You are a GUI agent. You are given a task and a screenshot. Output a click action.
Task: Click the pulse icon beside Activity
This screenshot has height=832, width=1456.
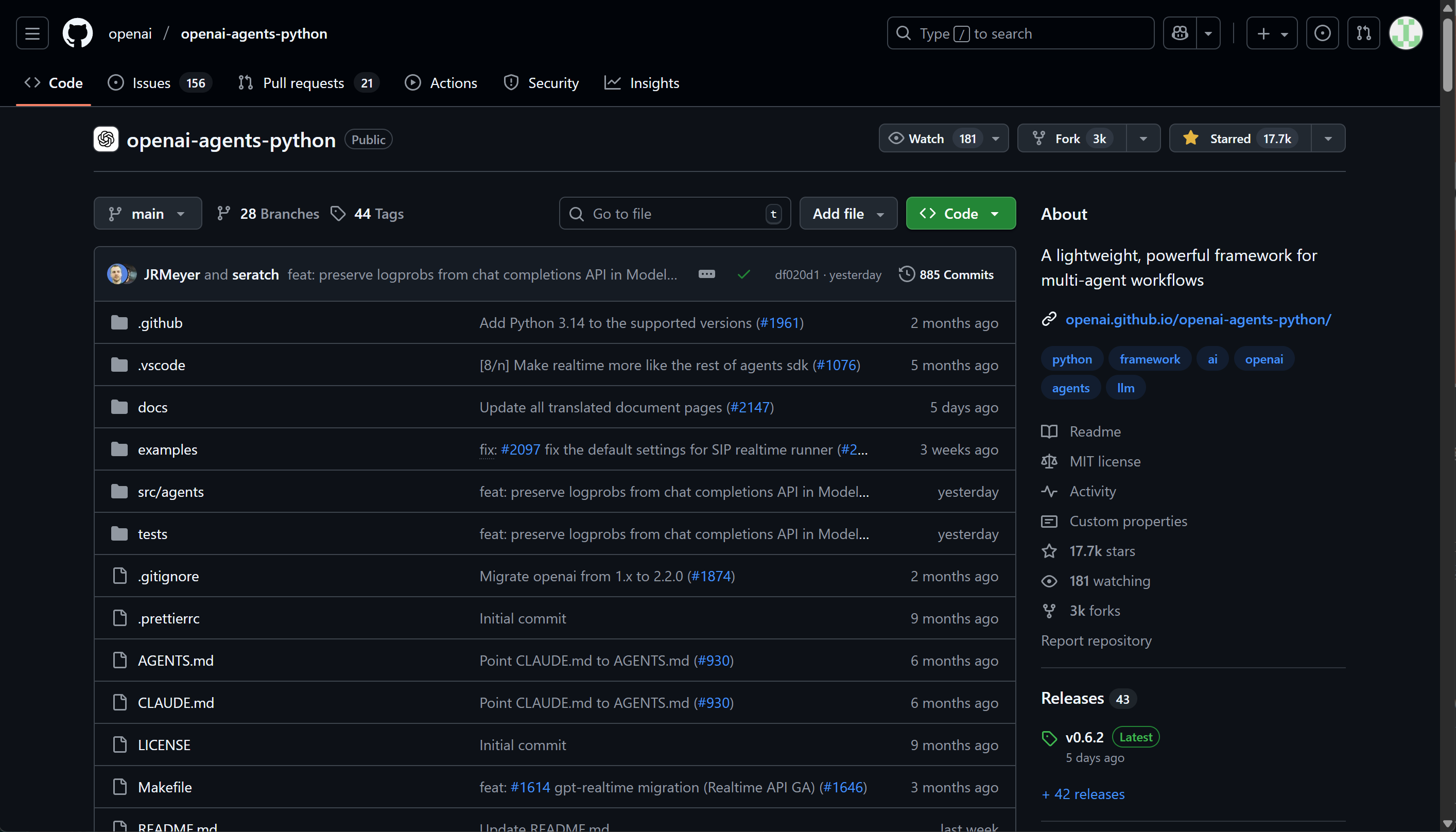pos(1049,491)
